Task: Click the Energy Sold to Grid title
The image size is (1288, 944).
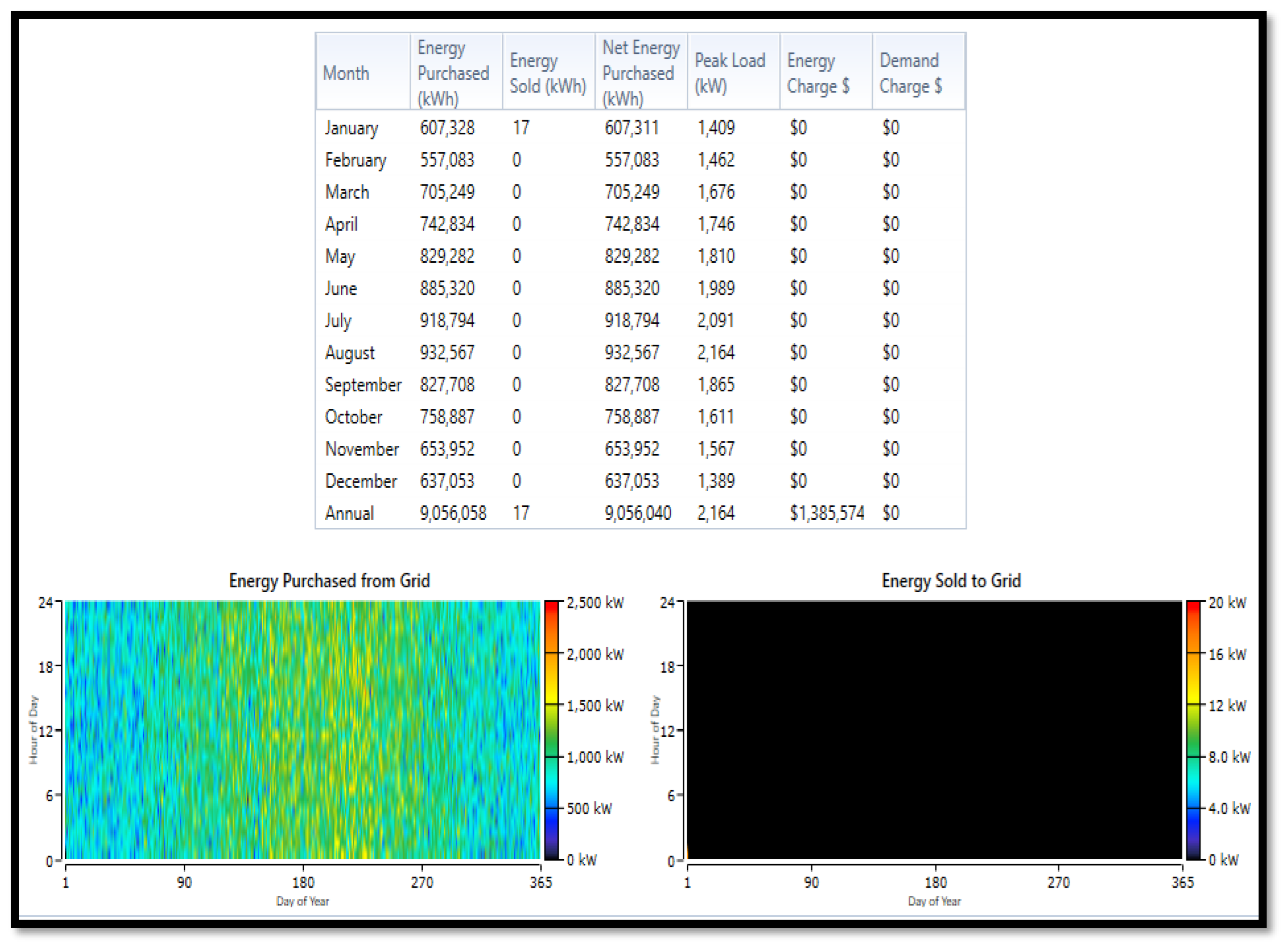Action: point(951,581)
